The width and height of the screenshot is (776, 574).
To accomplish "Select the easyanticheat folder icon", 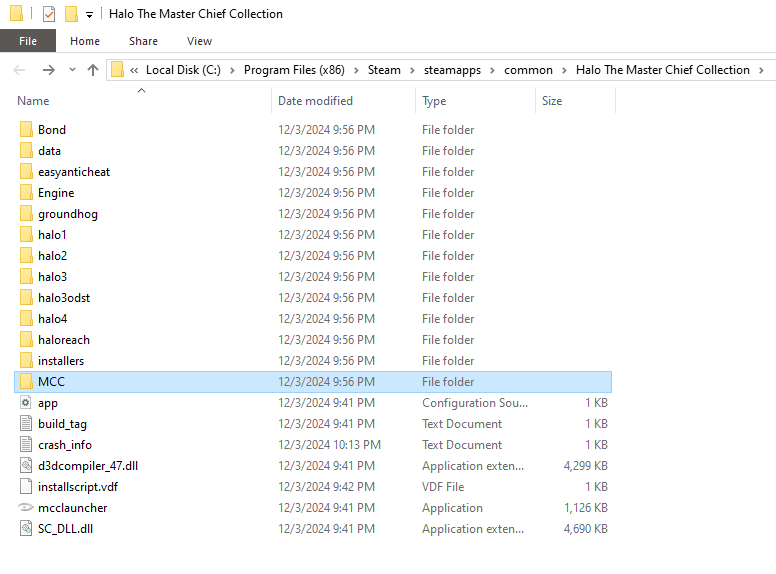I will pos(26,171).
